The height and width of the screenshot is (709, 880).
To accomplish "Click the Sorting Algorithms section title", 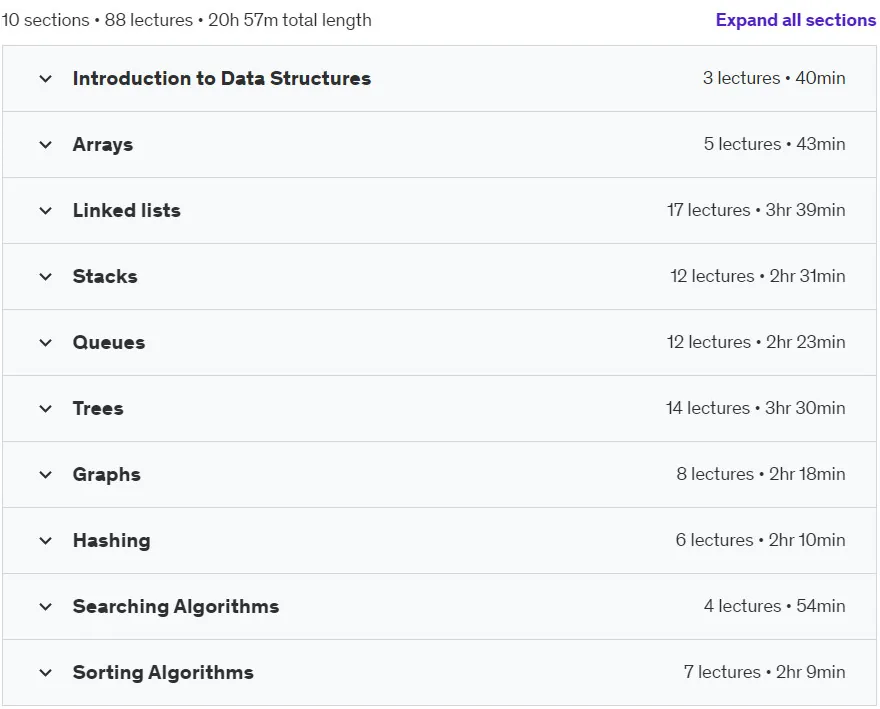I will (x=163, y=673).
